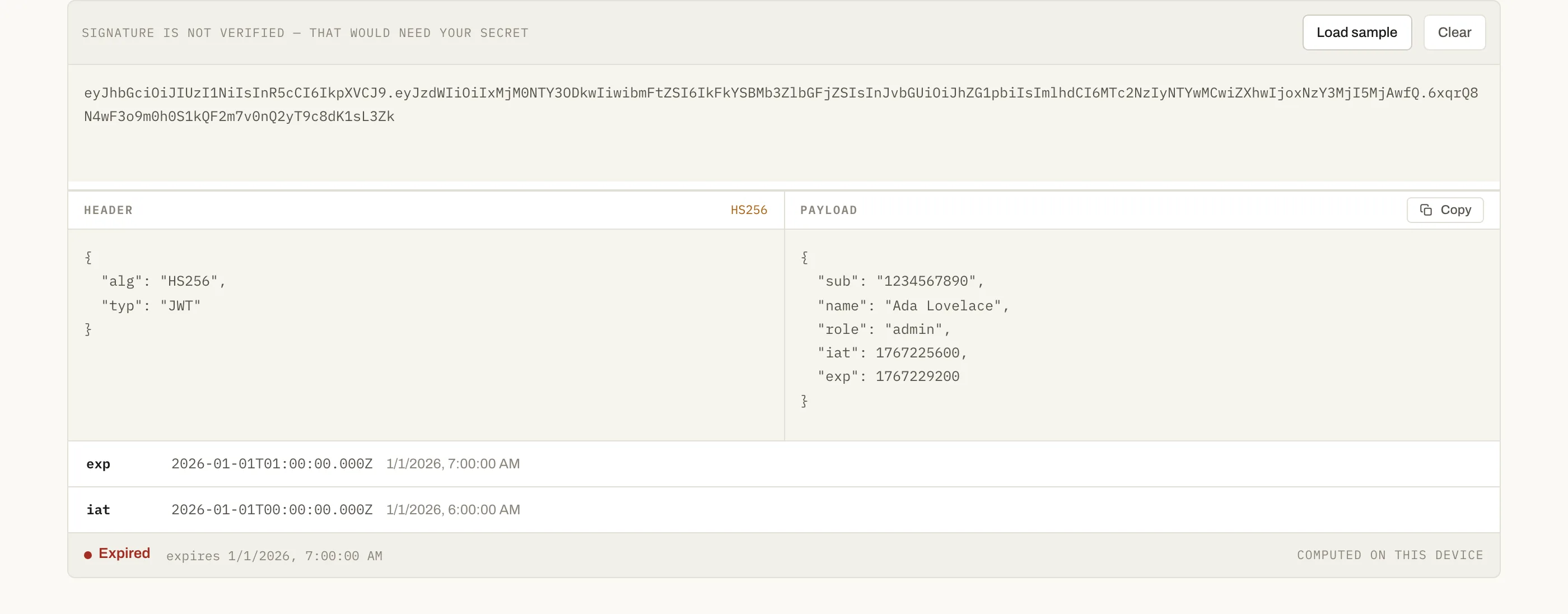Click the "role": "admin" line
The image size is (1568, 614).
pos(884,329)
